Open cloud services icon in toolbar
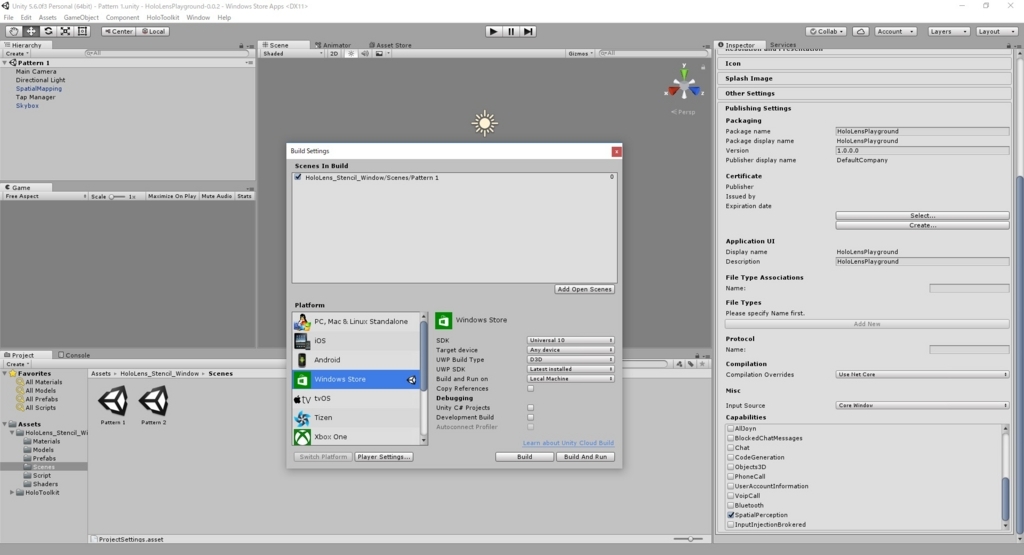 [861, 31]
